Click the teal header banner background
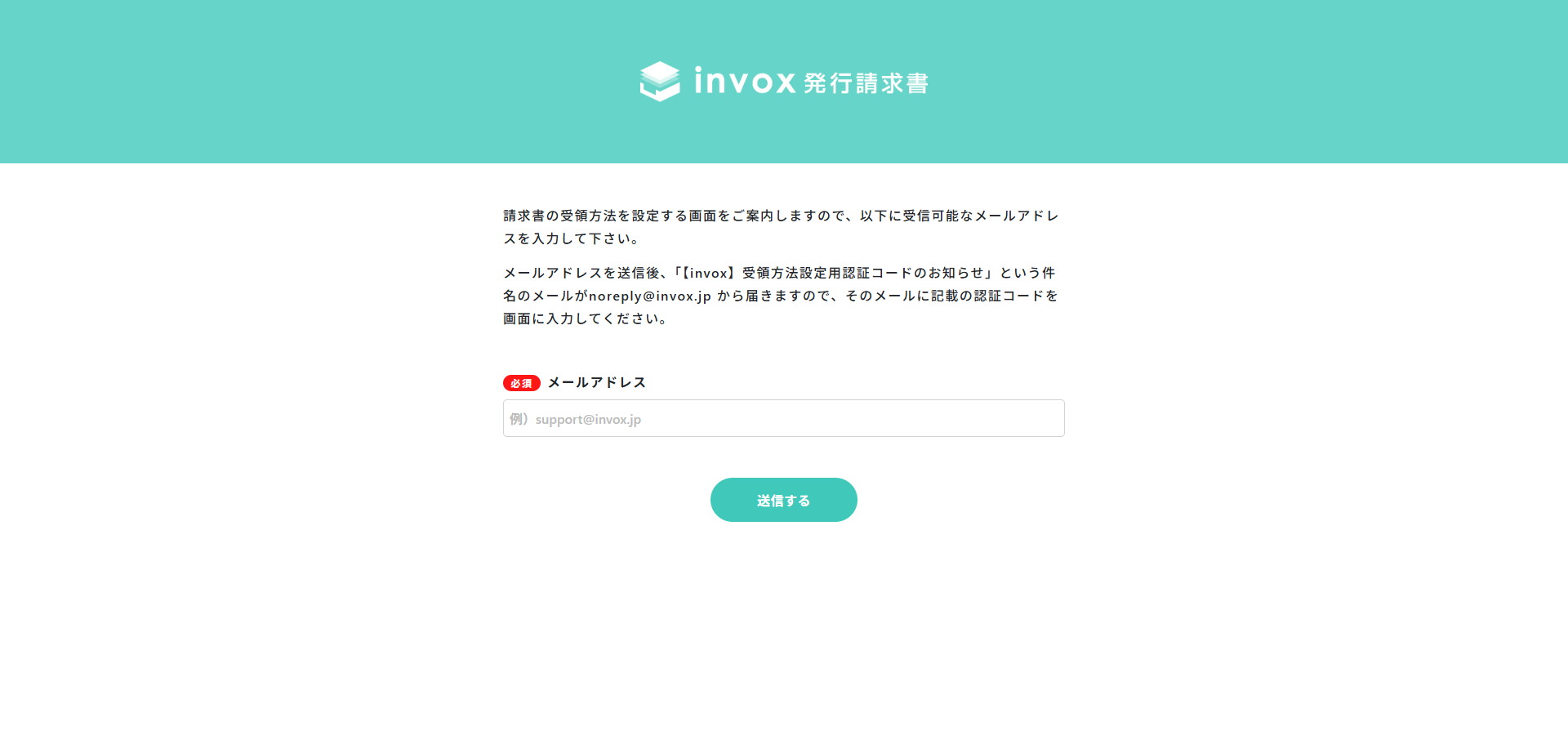Viewport: 1568px width, 744px height. [327, 82]
